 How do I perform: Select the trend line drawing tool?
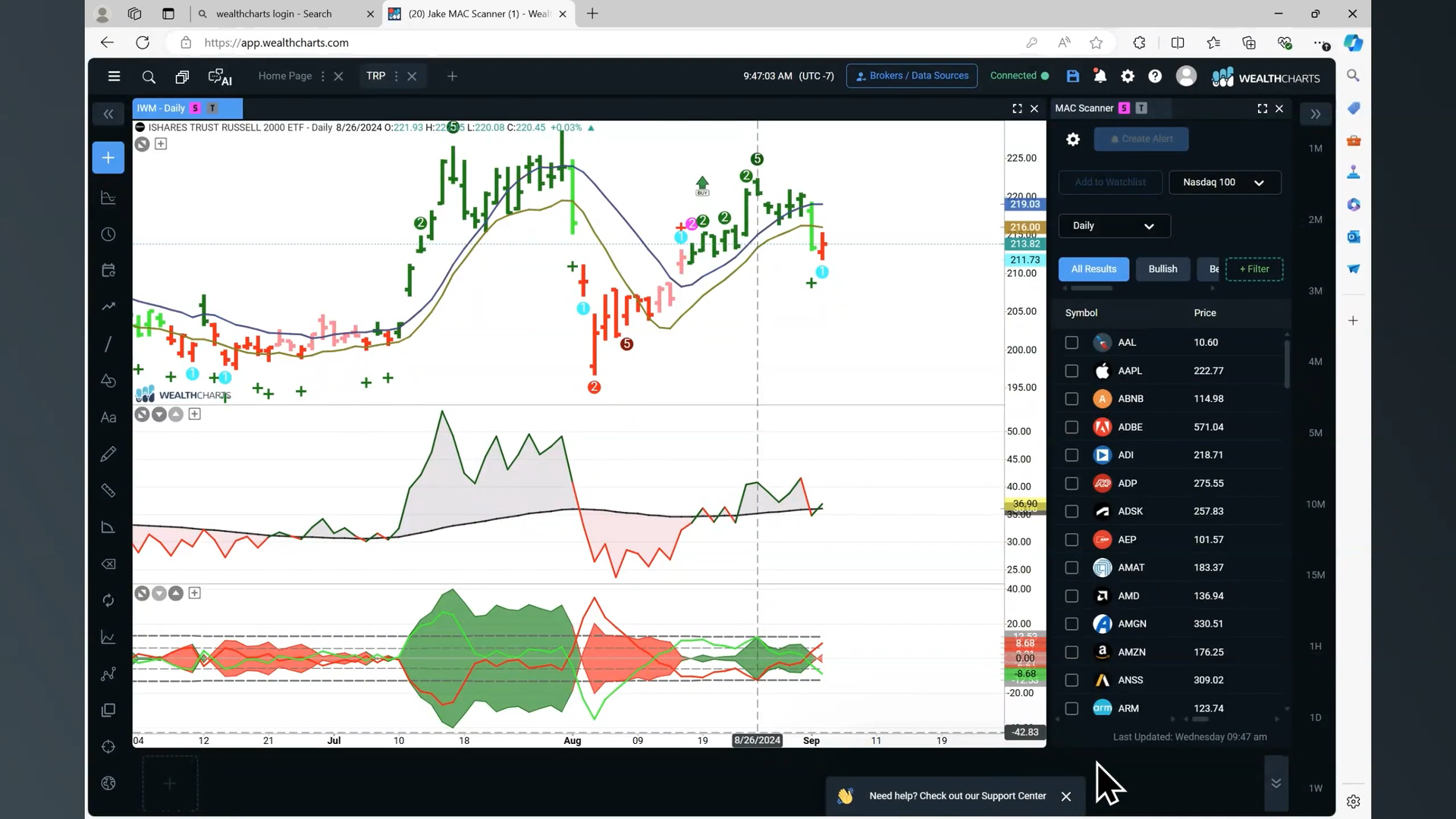(x=108, y=344)
